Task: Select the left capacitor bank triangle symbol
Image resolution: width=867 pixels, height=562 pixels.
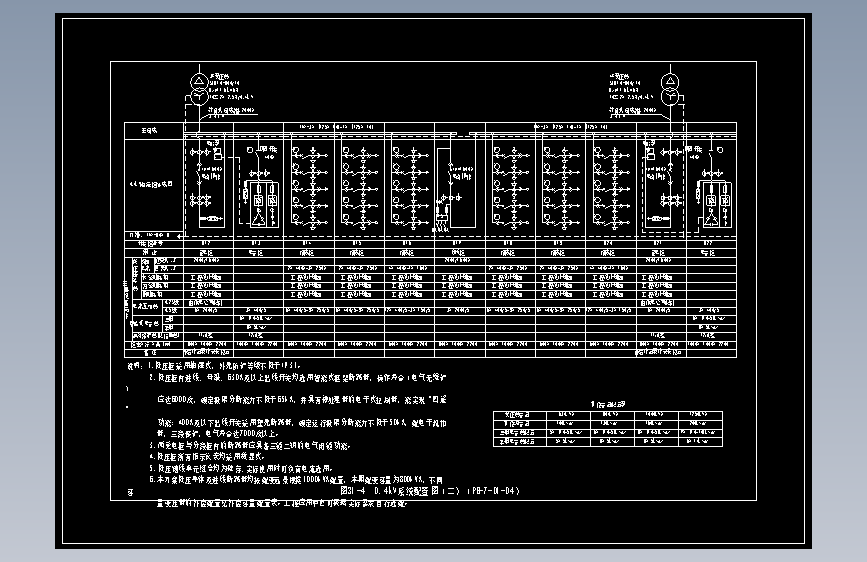Action: click(x=258, y=218)
